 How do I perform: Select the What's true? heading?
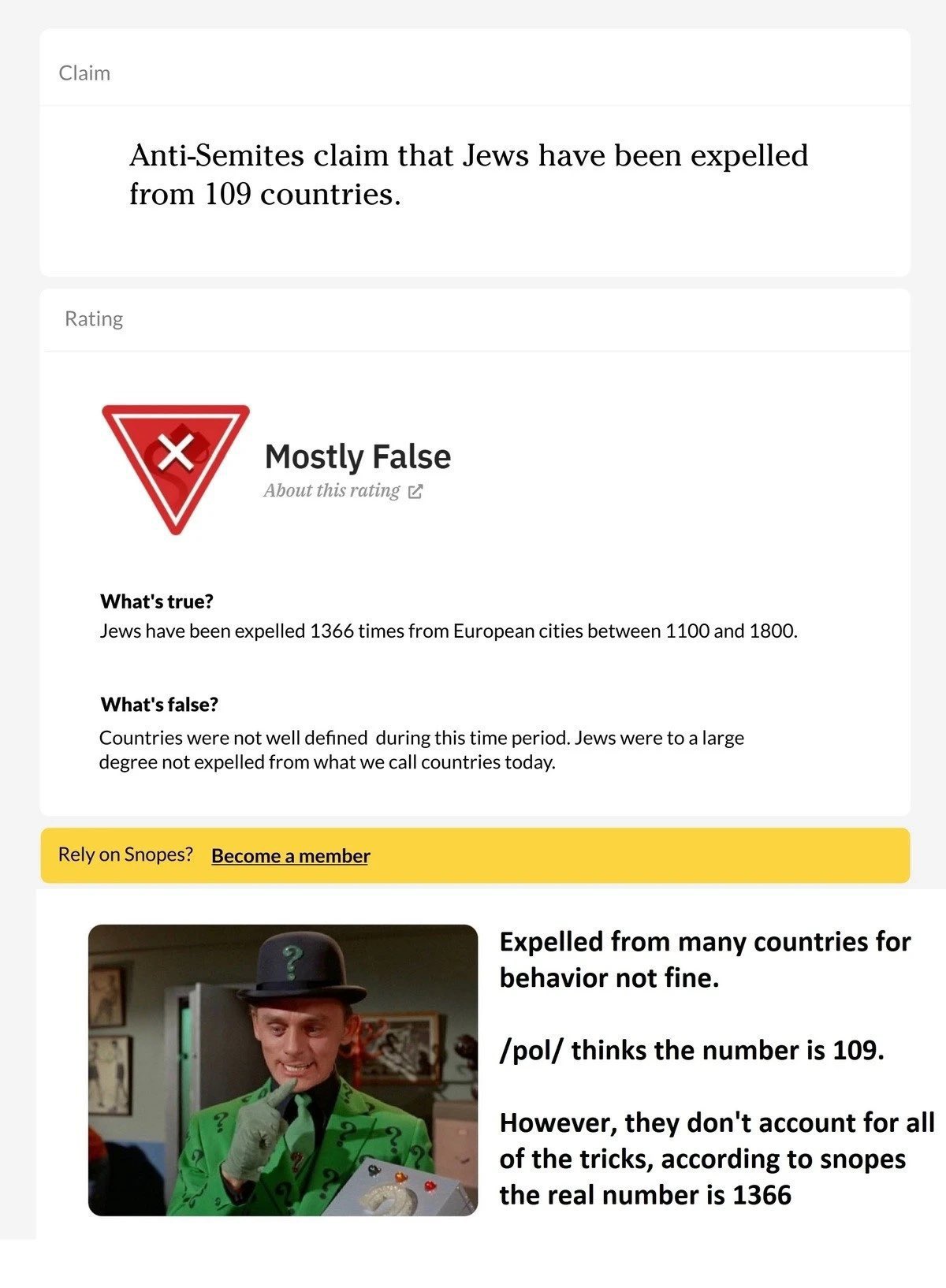pos(157,601)
